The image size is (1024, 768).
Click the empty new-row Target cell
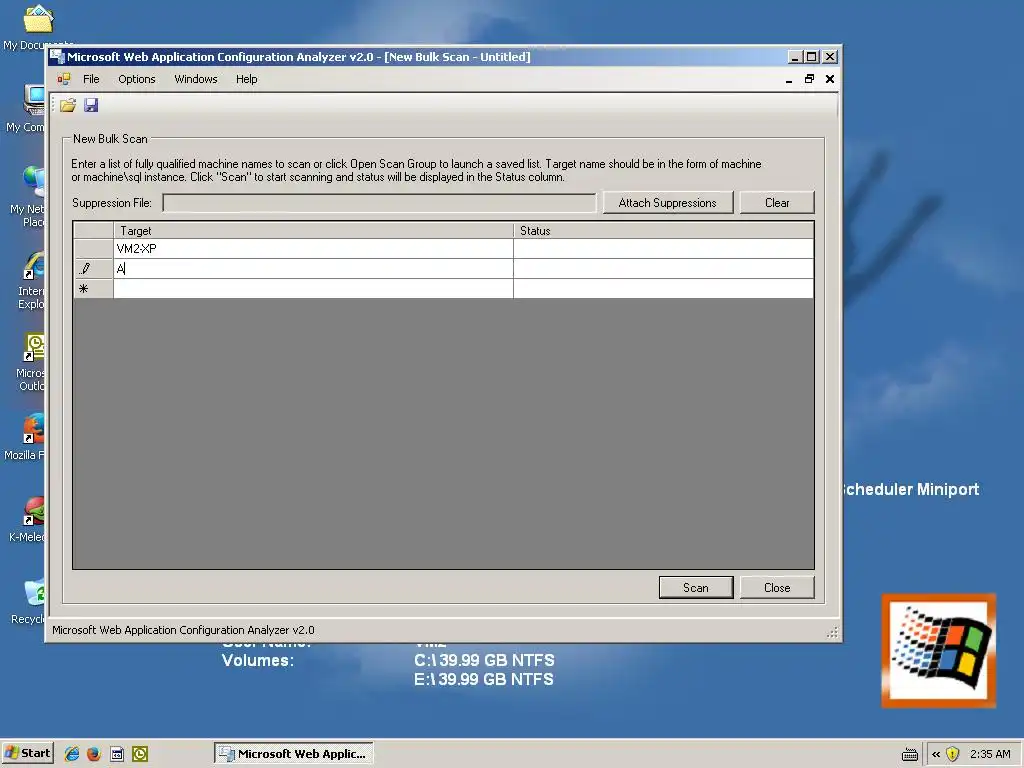313,289
